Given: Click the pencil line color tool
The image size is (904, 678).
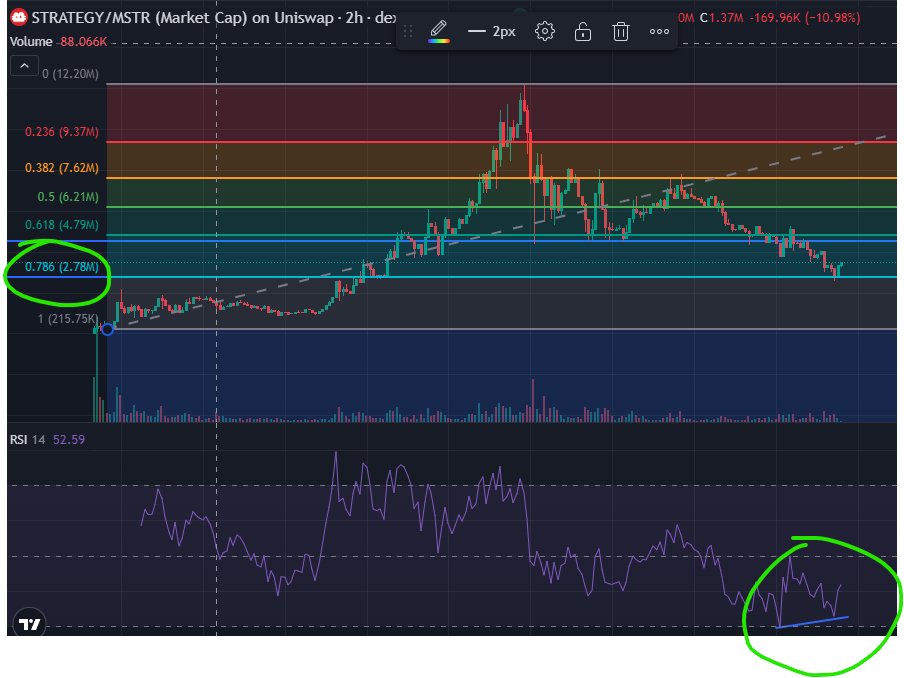Looking at the screenshot, I should click(x=439, y=31).
